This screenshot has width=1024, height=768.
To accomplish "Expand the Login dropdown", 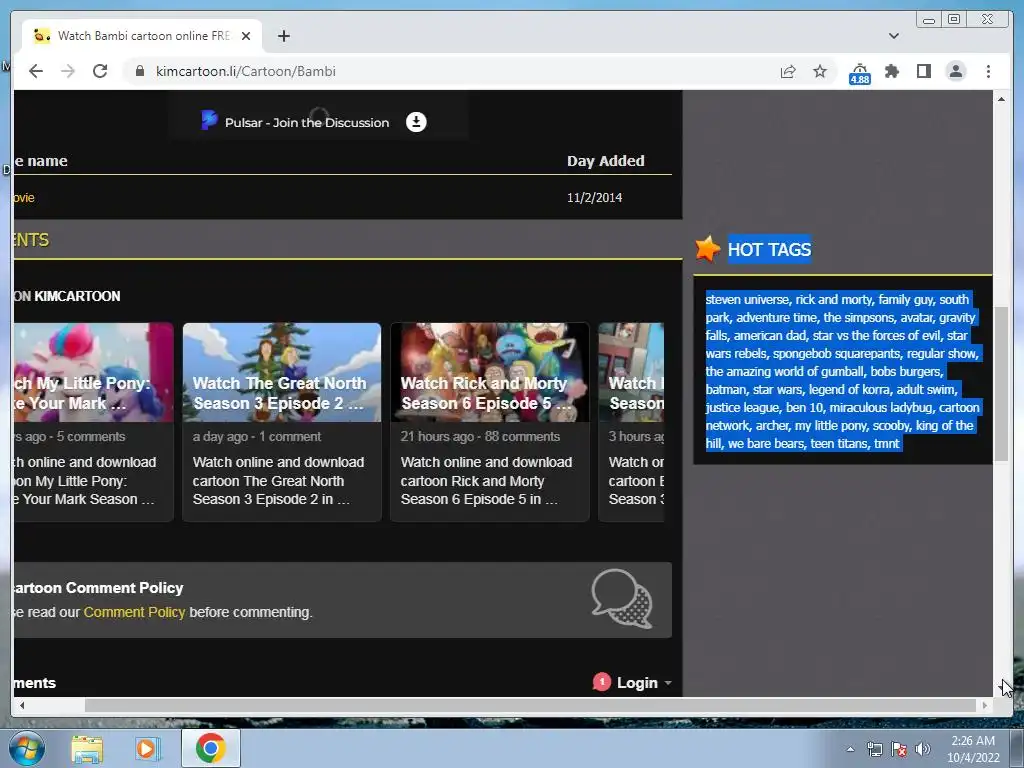I will point(644,682).
